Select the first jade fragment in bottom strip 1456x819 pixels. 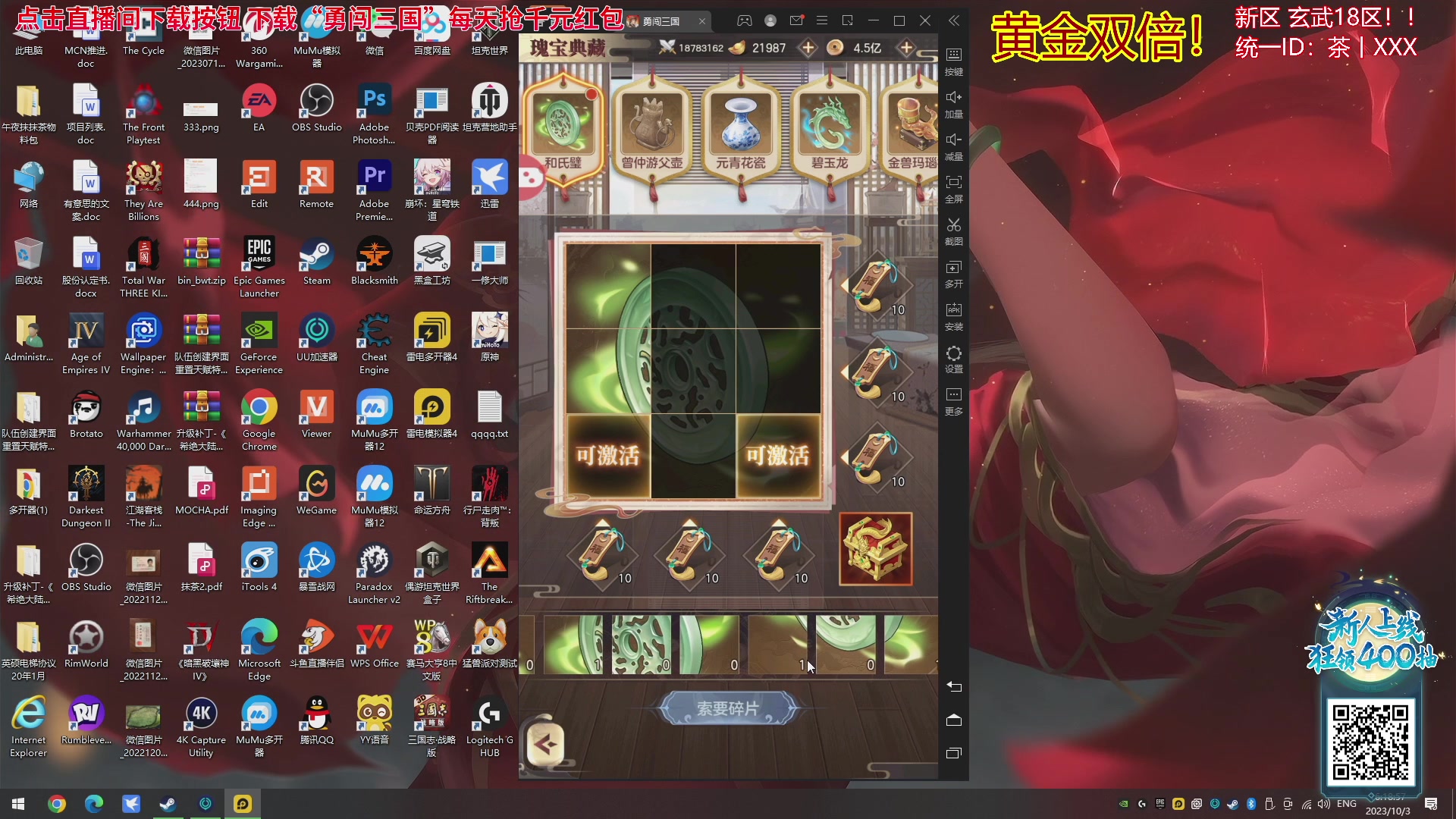tap(573, 645)
